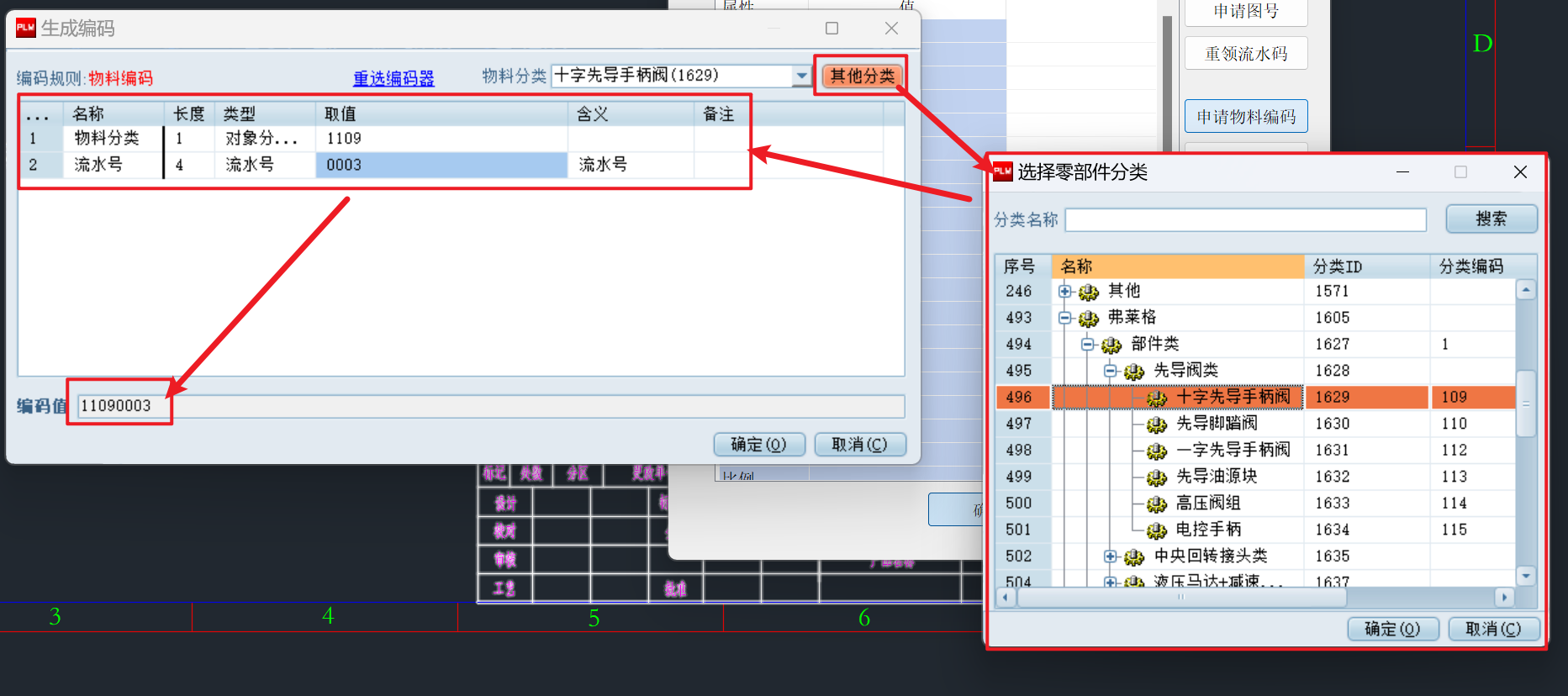Click the vertical scrollbar thumb in classification list
1568x696 pixels.
(x=1526, y=403)
